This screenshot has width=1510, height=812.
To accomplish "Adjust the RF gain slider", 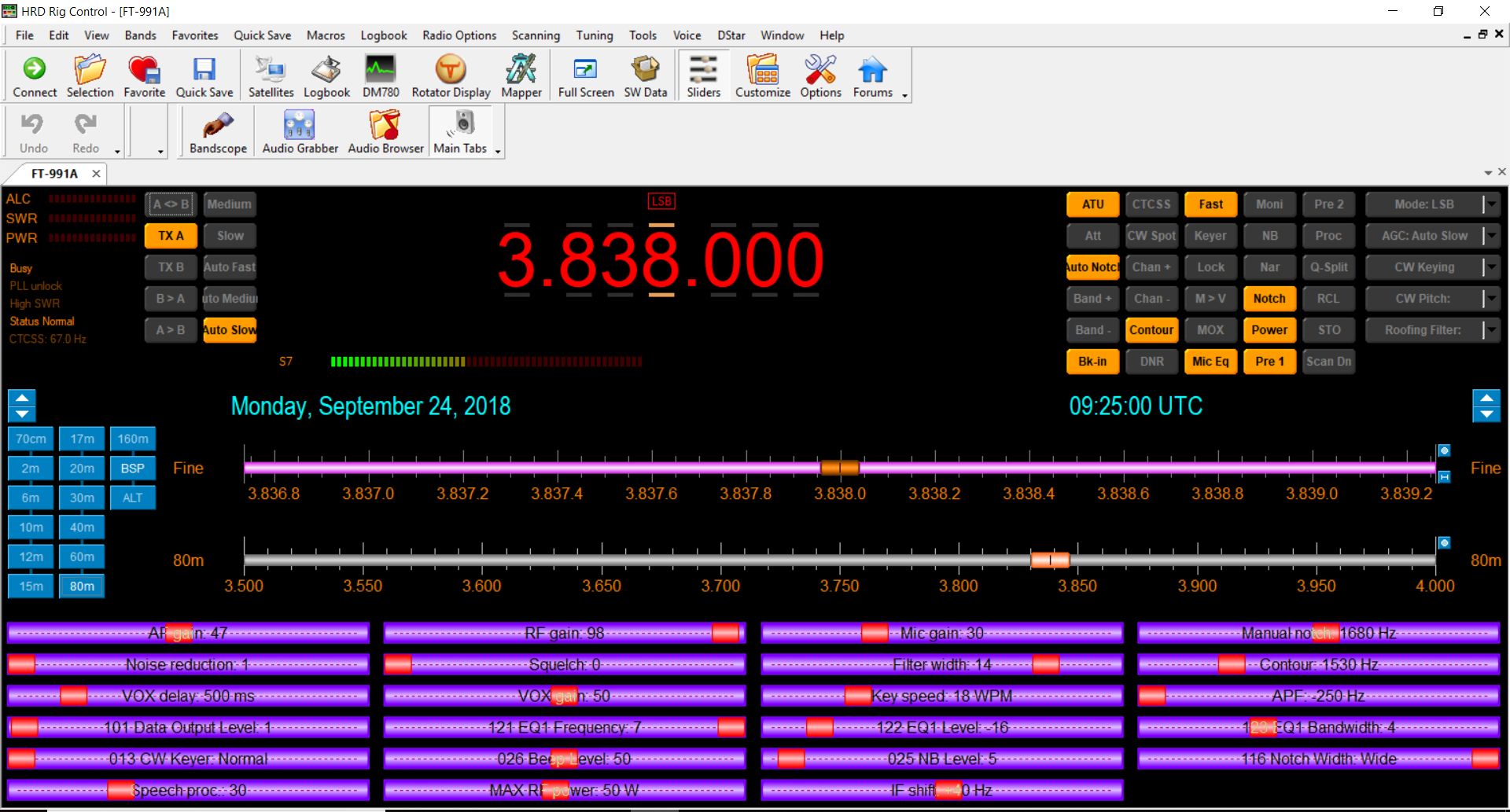I will 724,634.
